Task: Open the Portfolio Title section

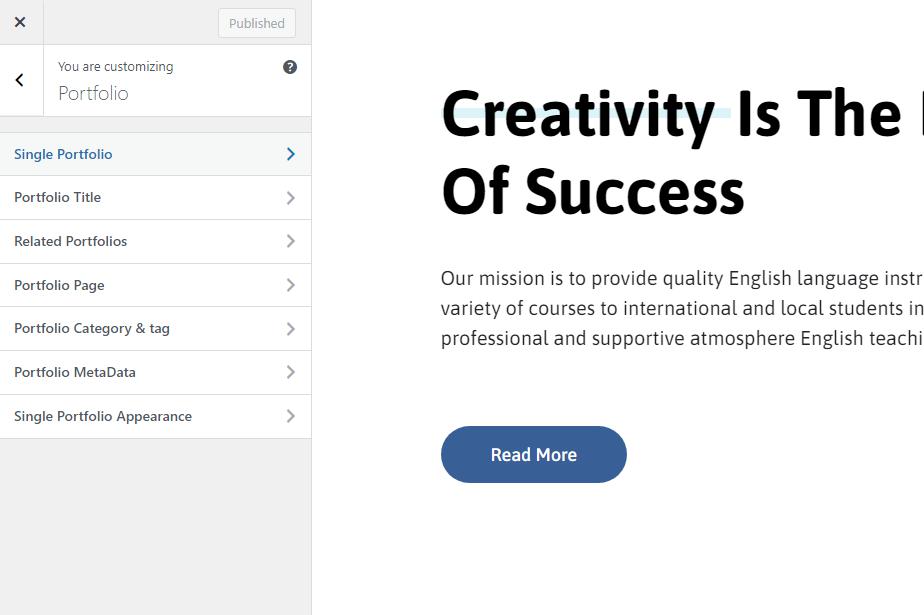Action: (156, 198)
